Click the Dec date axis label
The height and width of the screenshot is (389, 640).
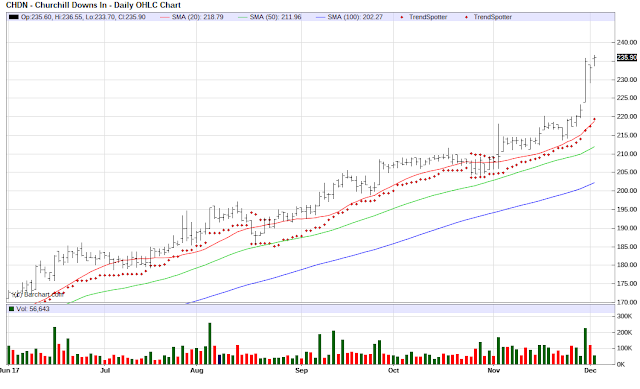pyautogui.click(x=590, y=371)
